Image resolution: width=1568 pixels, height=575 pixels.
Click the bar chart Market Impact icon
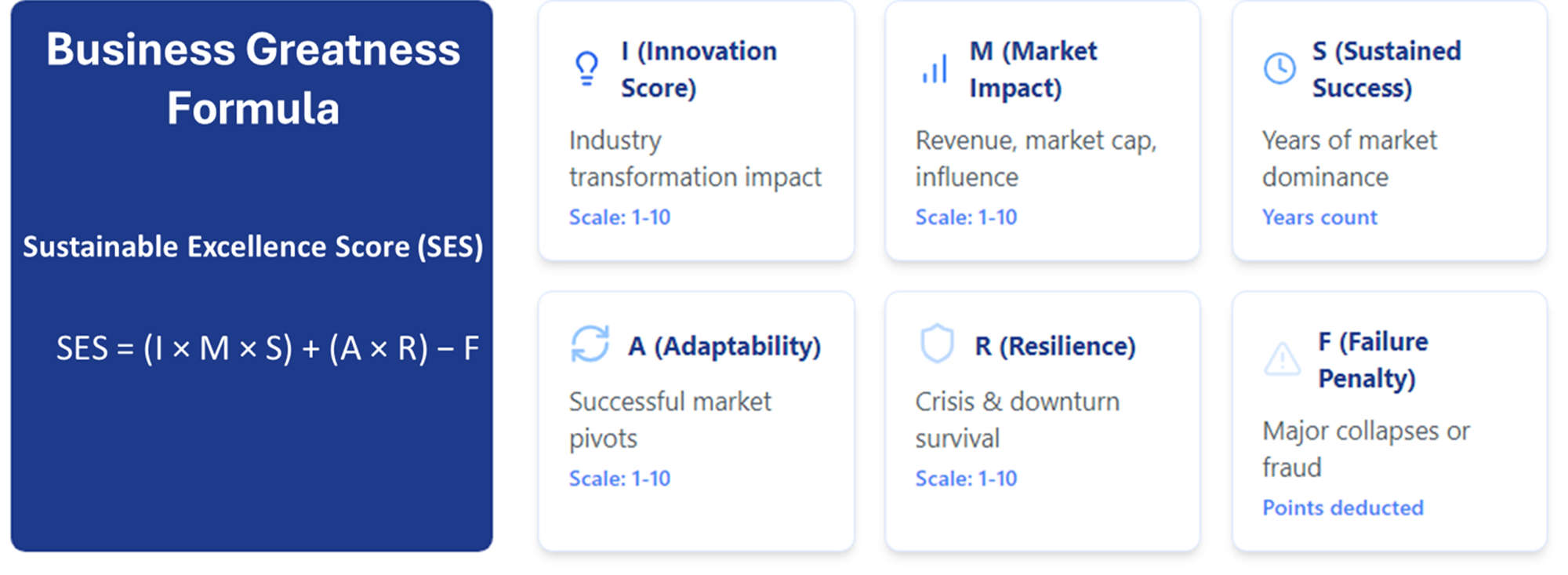935,69
